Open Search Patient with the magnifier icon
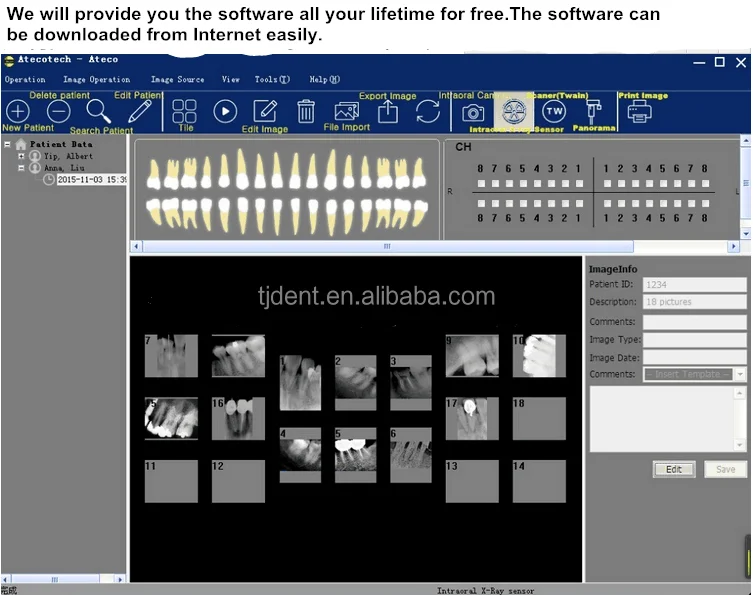753x595 pixels. coord(98,110)
